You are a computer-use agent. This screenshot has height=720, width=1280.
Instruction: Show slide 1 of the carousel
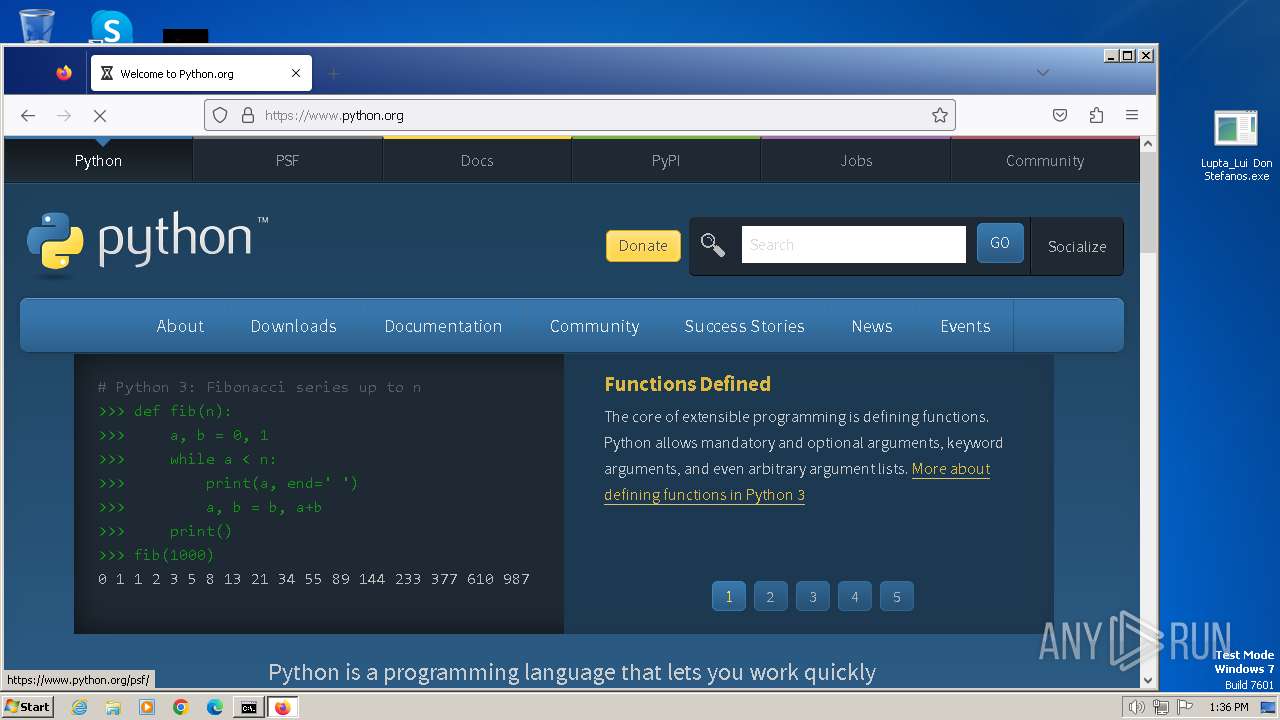click(x=729, y=597)
